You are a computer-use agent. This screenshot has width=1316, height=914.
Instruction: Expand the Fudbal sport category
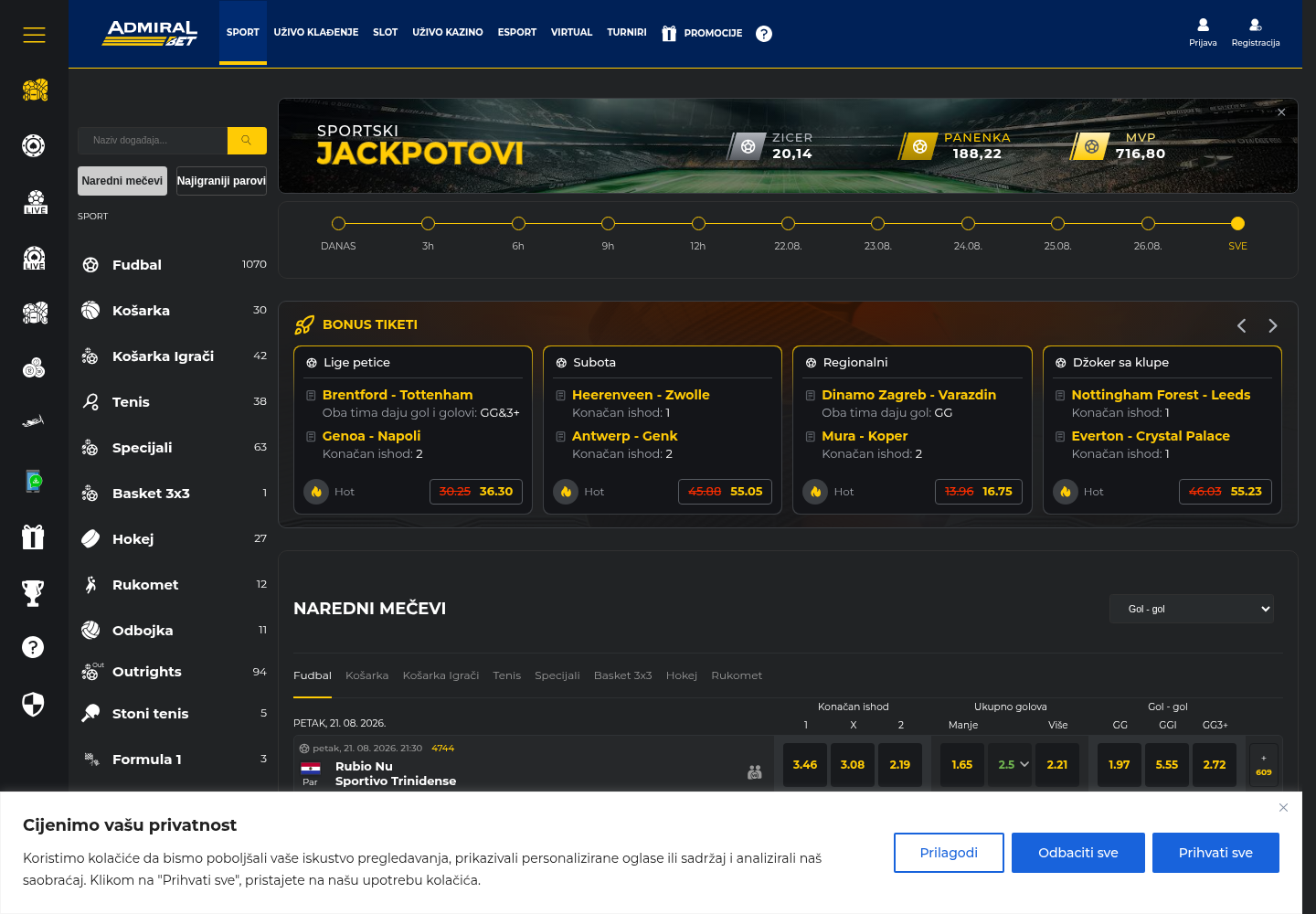click(173, 265)
